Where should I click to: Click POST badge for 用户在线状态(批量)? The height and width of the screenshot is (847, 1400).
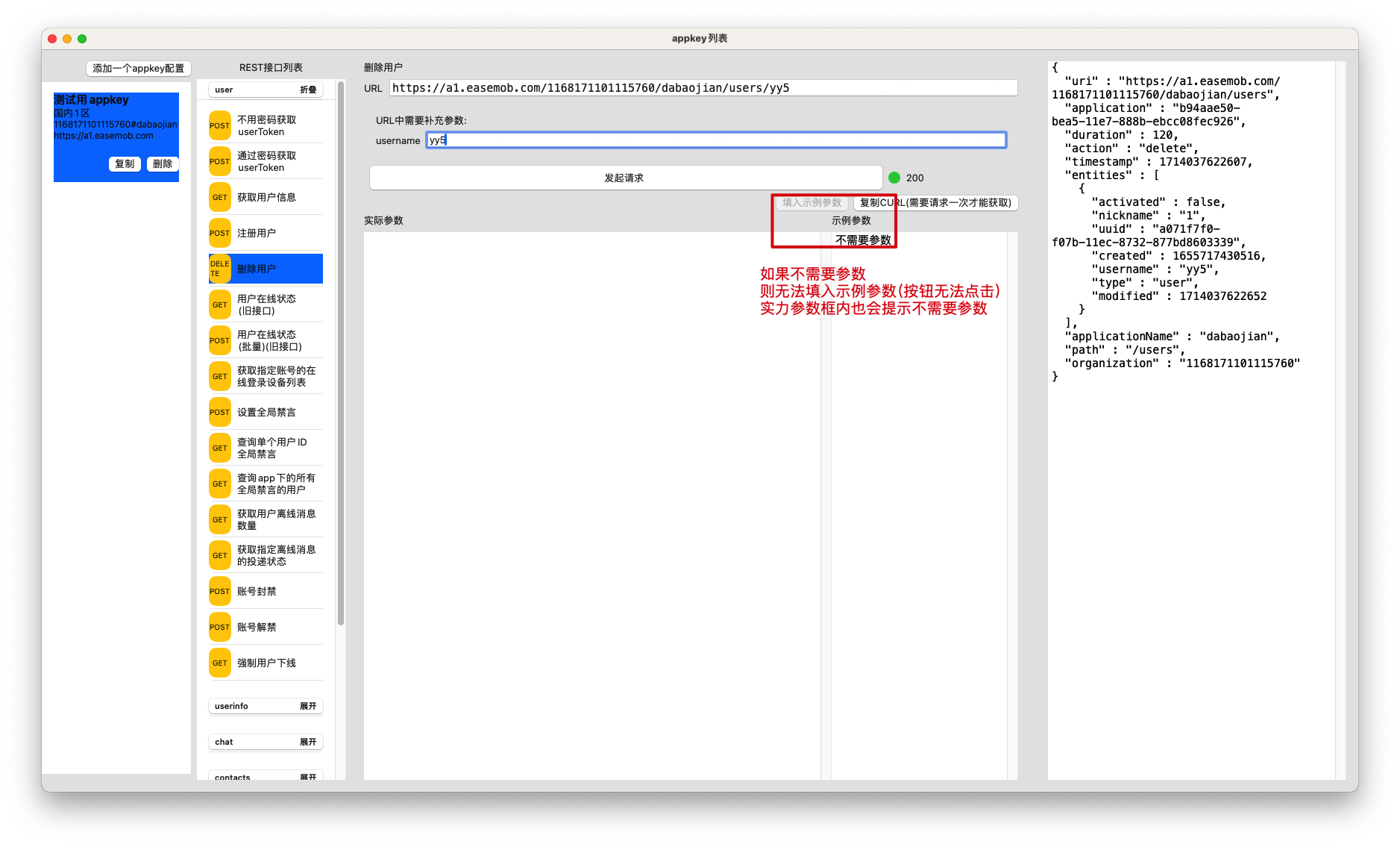219,340
